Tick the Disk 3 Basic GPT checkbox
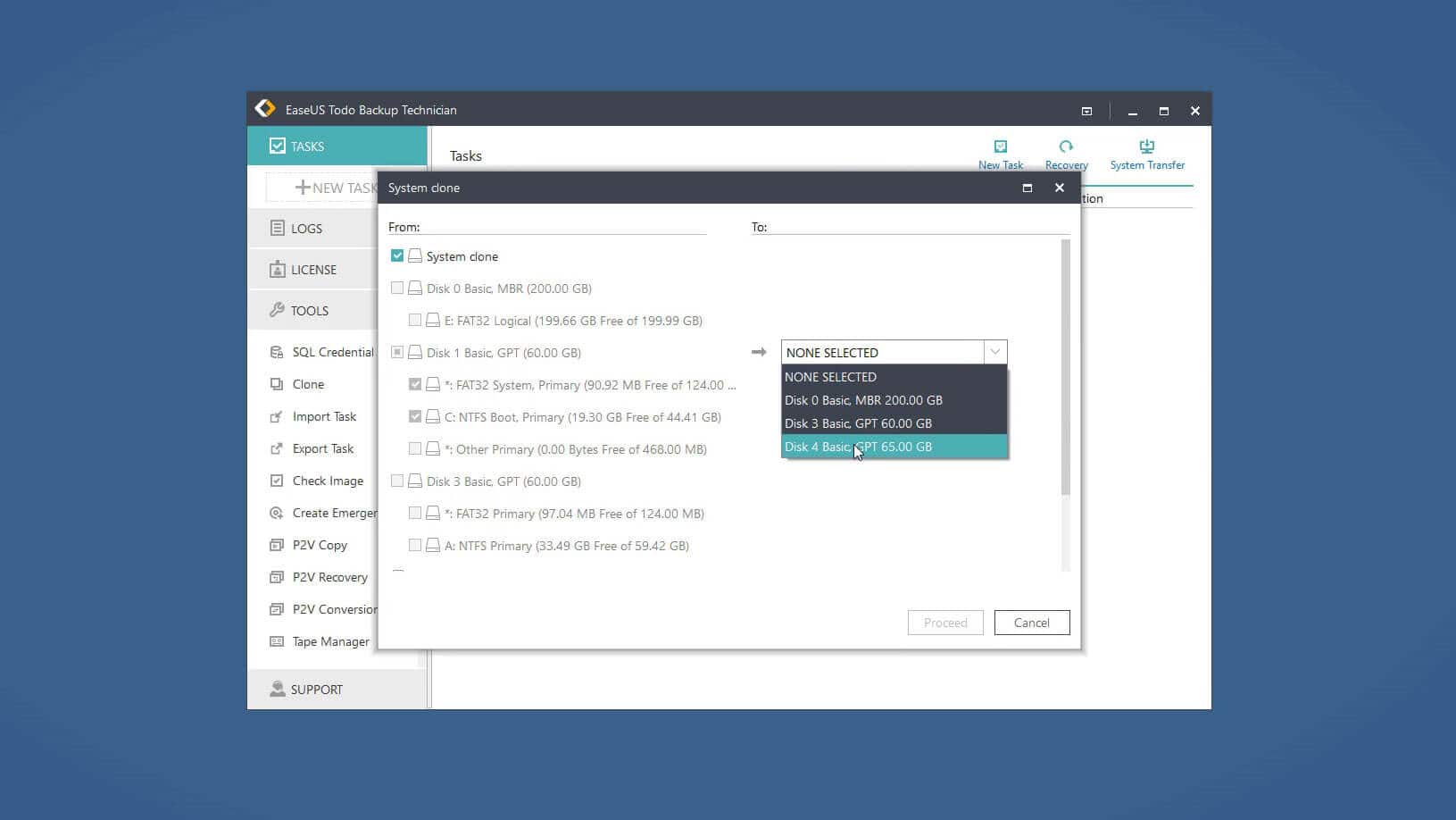Viewport: 1456px width, 820px height. tap(397, 481)
